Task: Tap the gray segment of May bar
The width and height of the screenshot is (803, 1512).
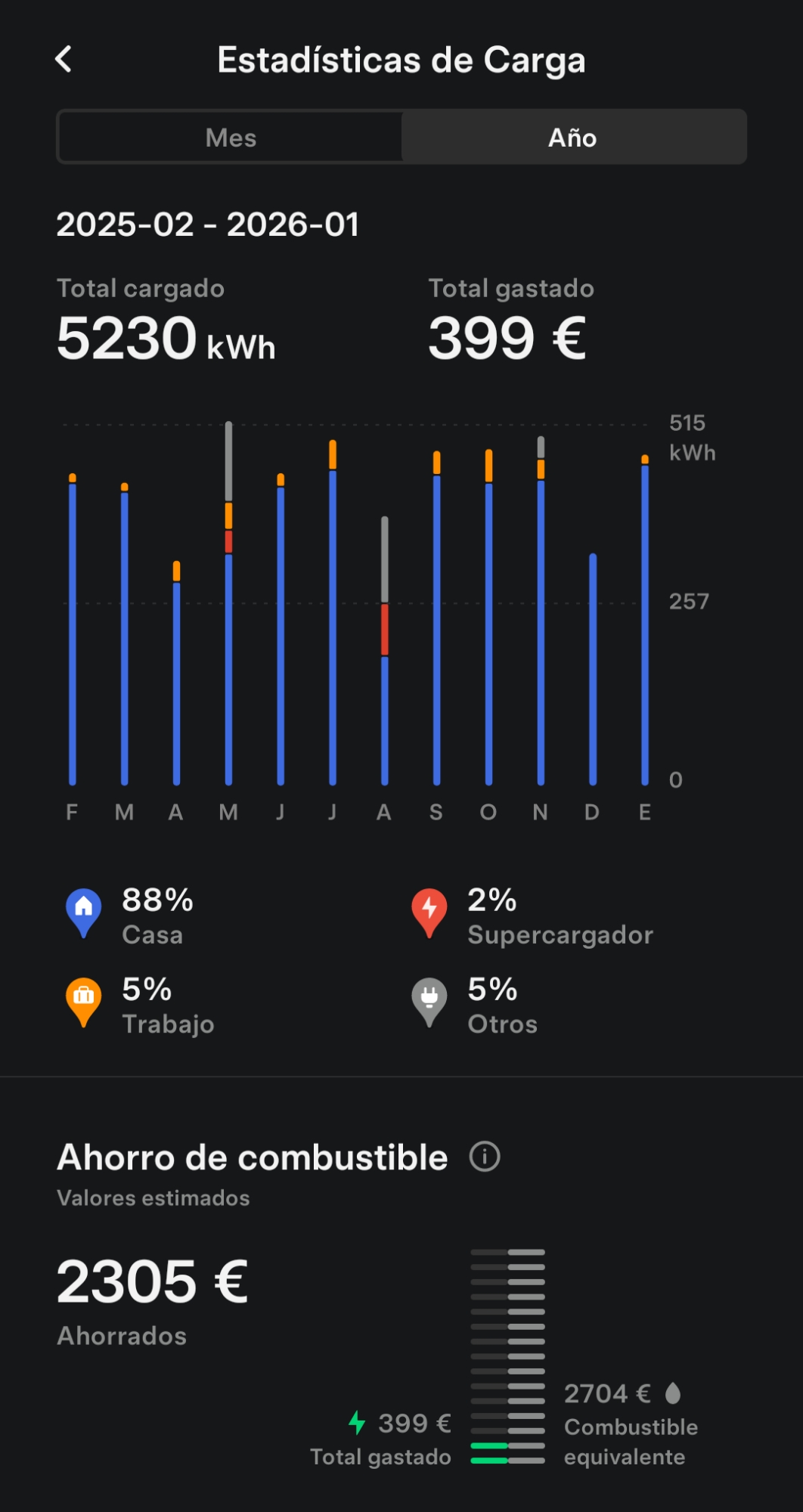Action: 228,461
